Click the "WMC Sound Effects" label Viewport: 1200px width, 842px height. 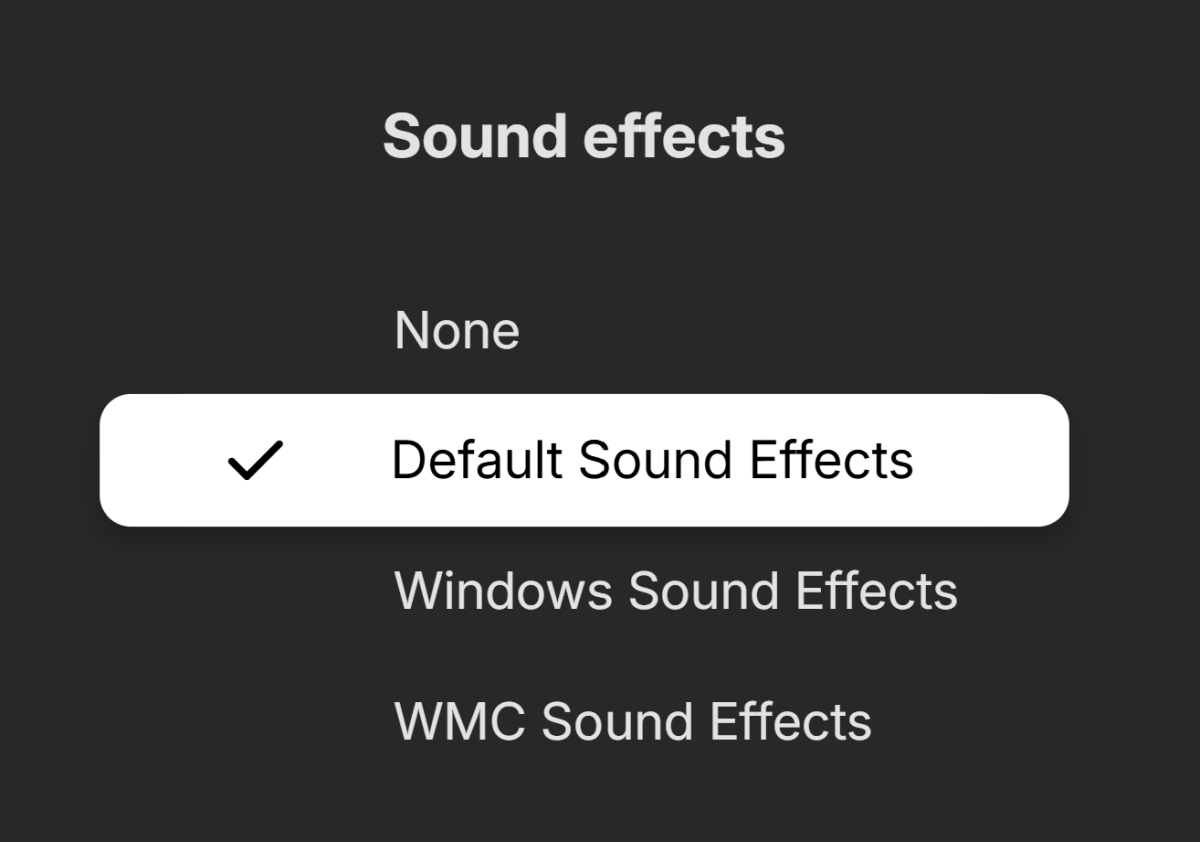click(633, 721)
